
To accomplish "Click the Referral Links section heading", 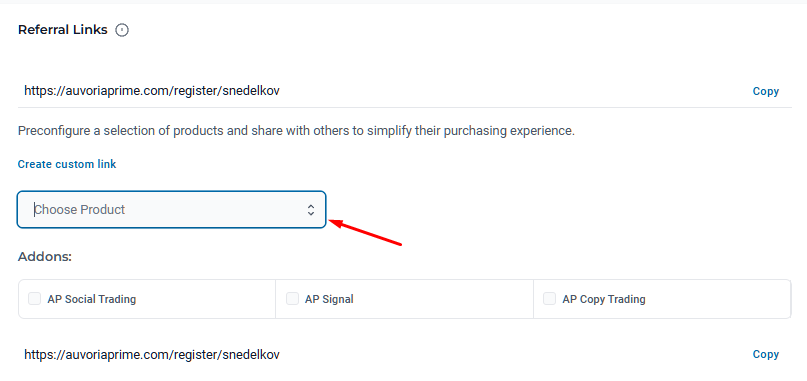I will (63, 30).
